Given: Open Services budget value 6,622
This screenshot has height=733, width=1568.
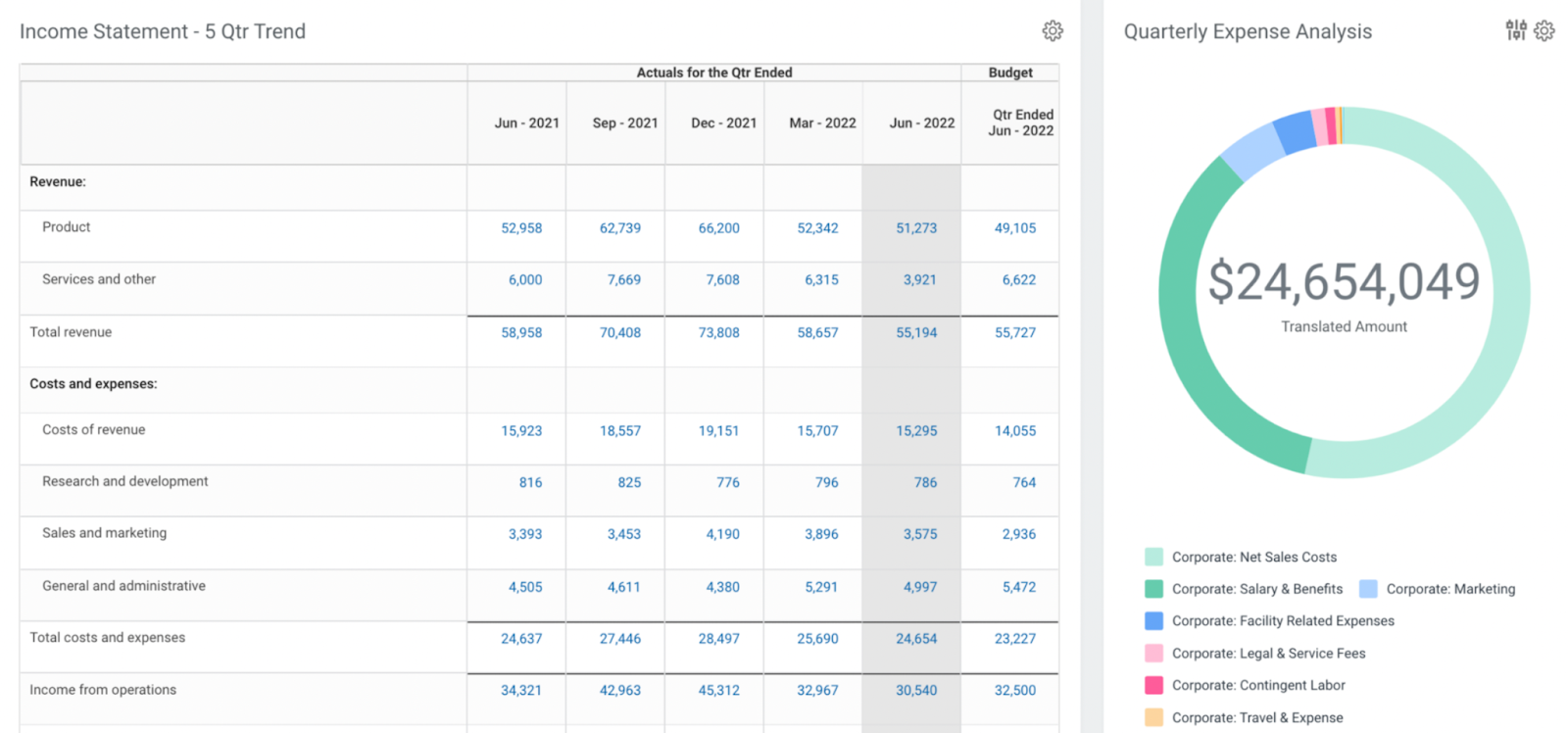Looking at the screenshot, I should coord(1019,280).
